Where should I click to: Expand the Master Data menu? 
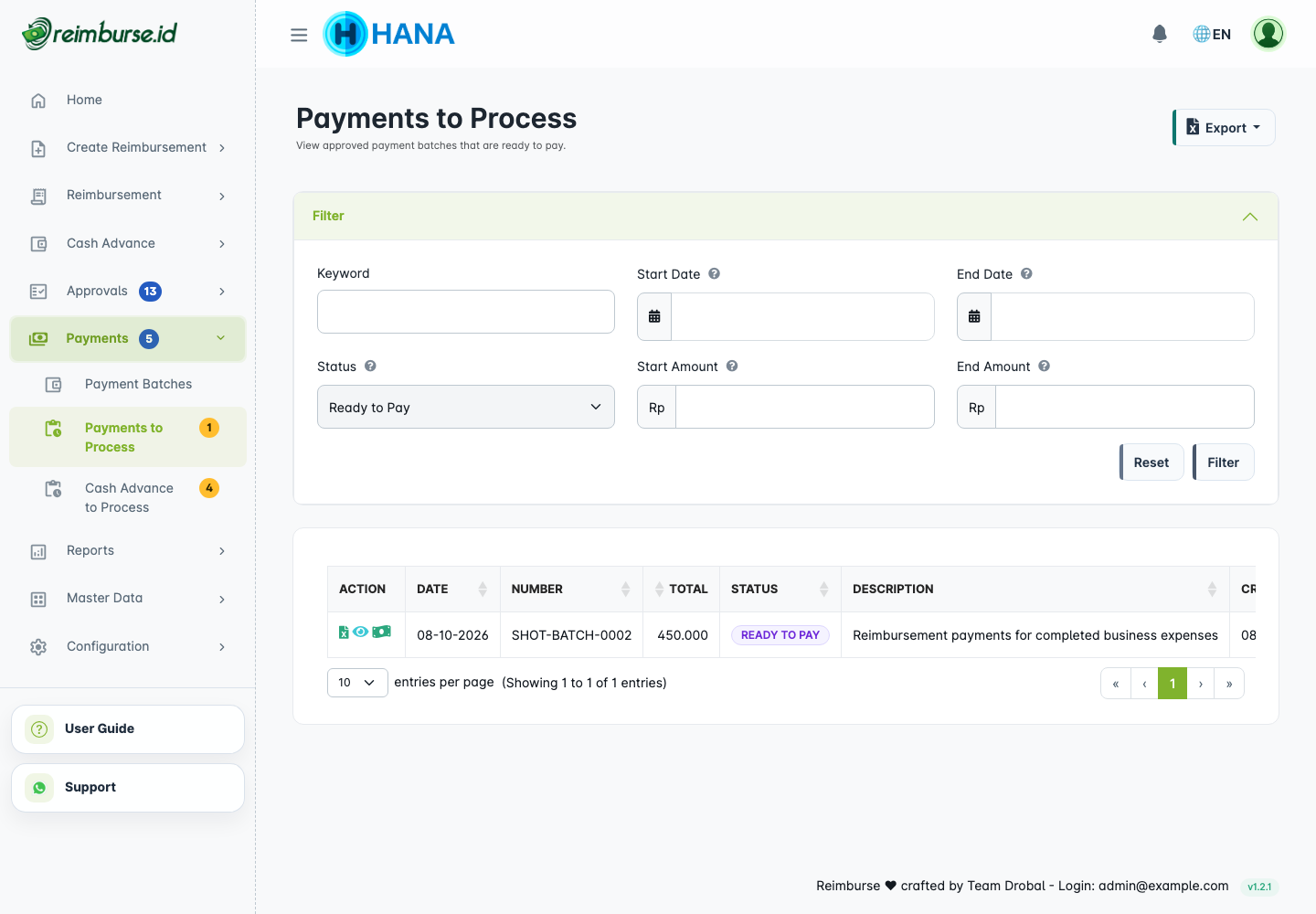tap(128, 598)
